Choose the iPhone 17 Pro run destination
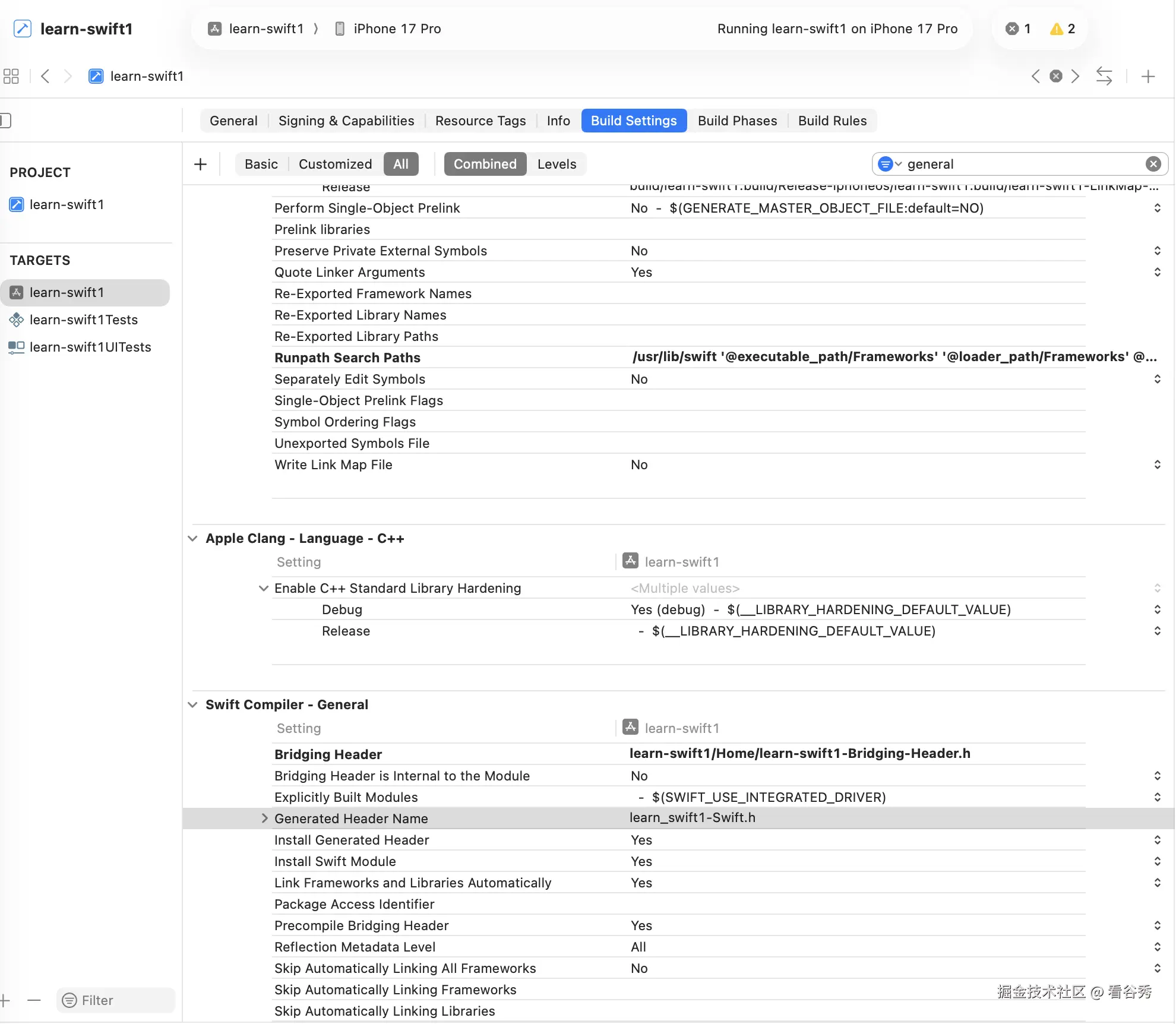 388,29
